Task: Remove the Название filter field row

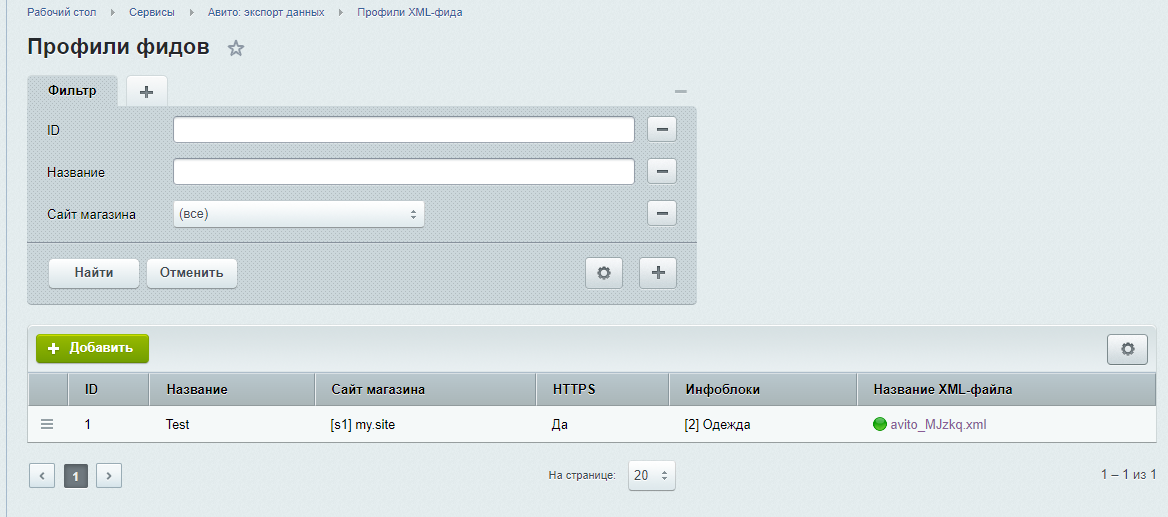Action: tap(661, 172)
